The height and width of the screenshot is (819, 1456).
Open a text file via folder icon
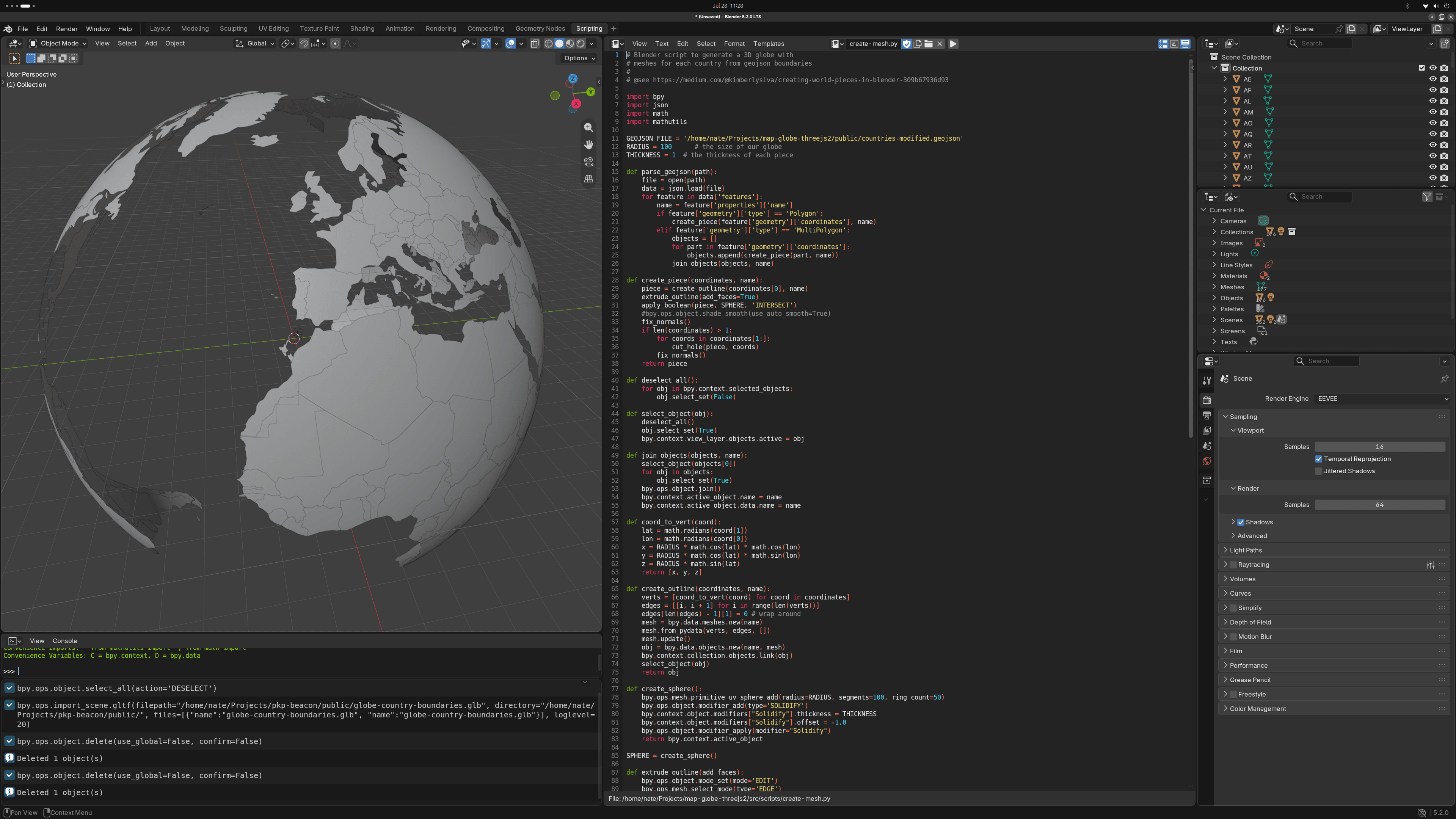[929, 44]
